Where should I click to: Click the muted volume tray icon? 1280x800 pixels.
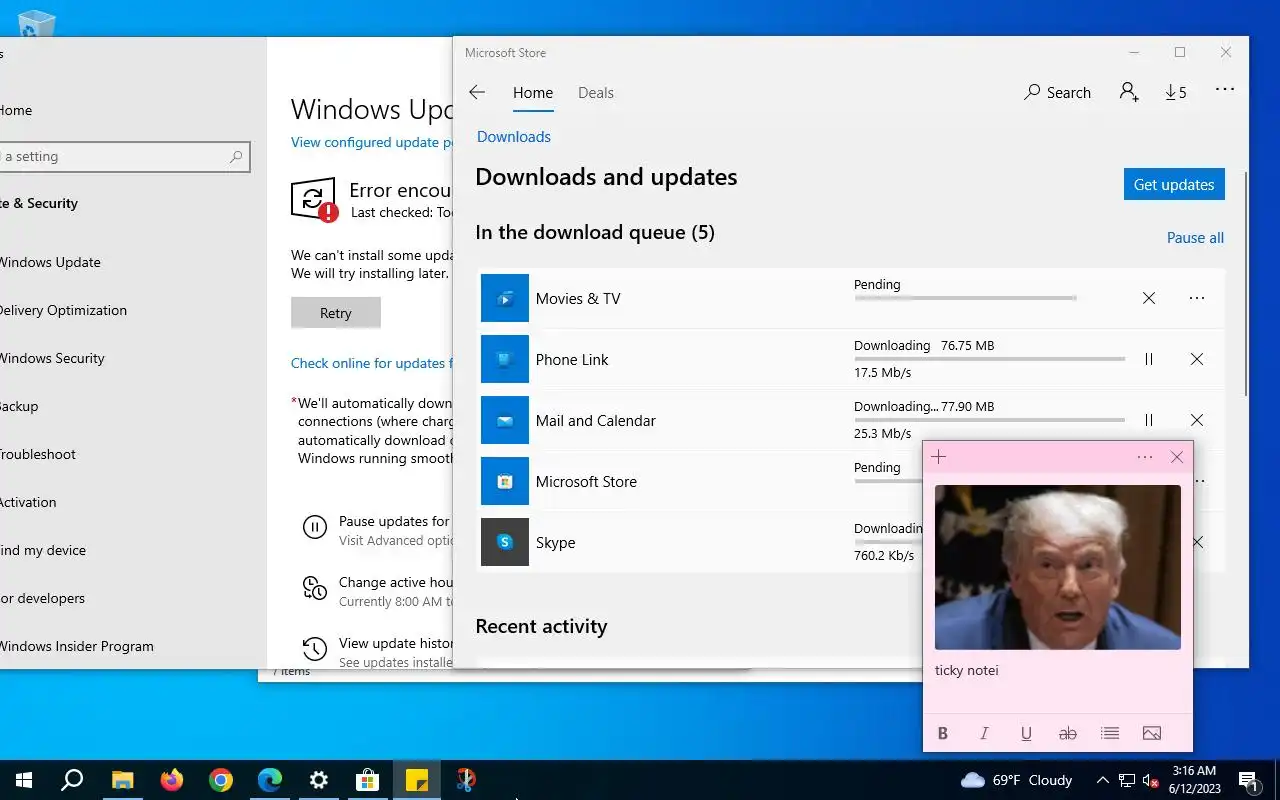pyautogui.click(x=1150, y=780)
